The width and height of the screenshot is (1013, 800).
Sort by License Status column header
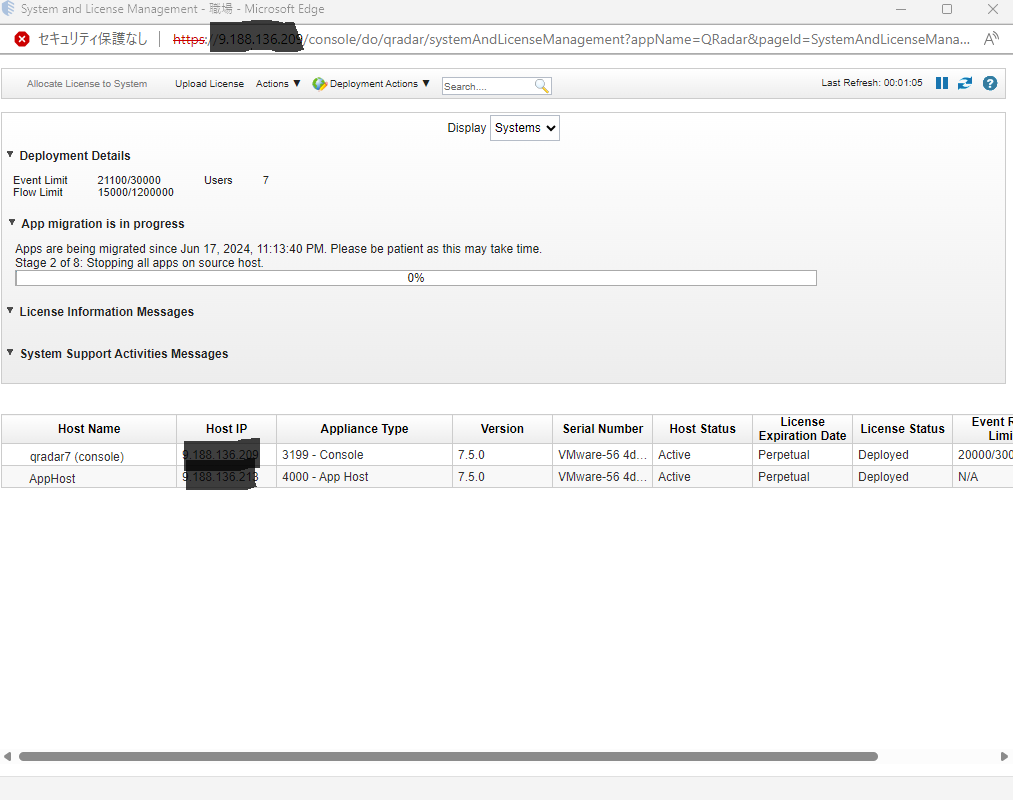[903, 429]
